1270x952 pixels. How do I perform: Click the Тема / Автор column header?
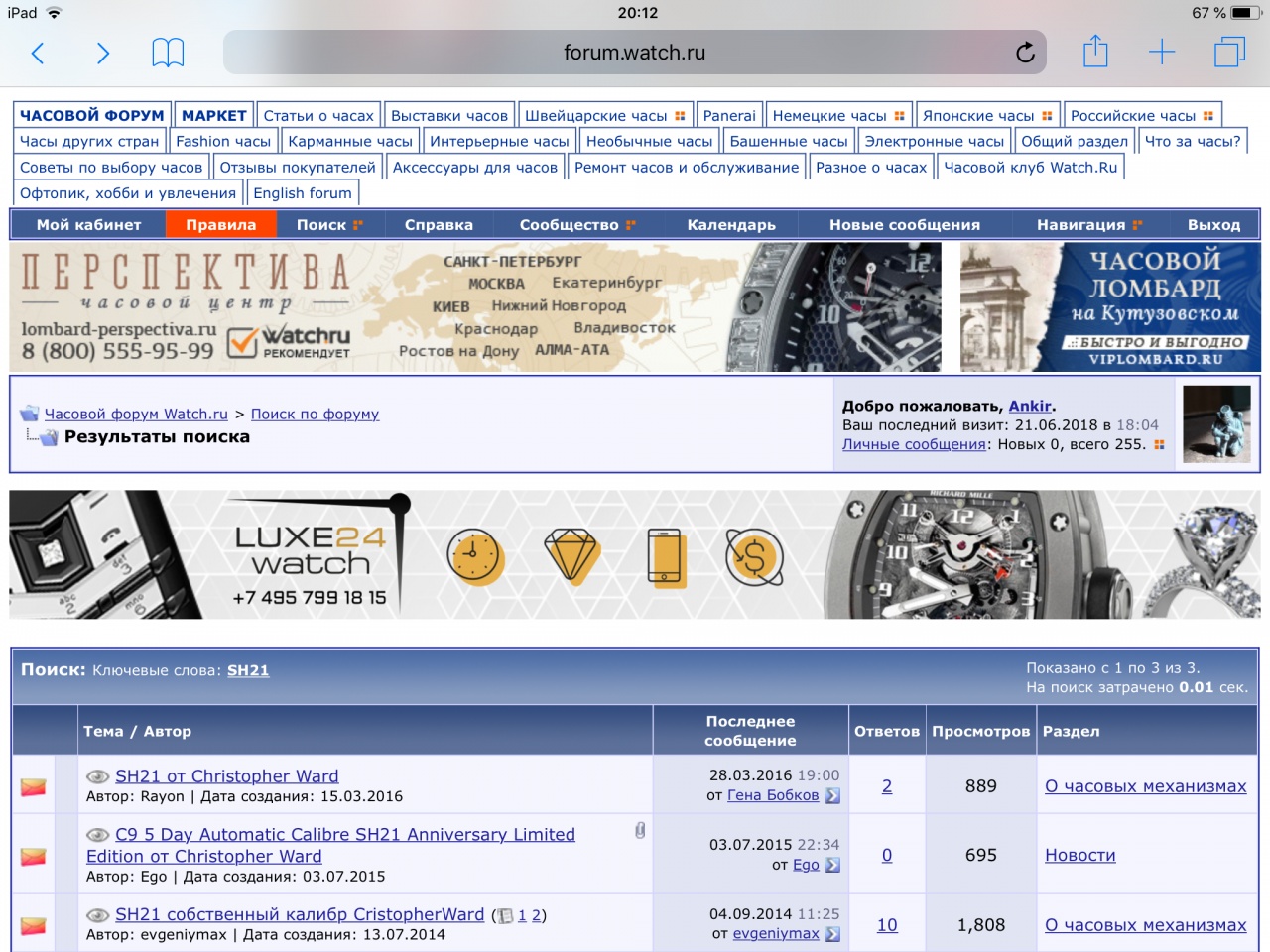(137, 731)
